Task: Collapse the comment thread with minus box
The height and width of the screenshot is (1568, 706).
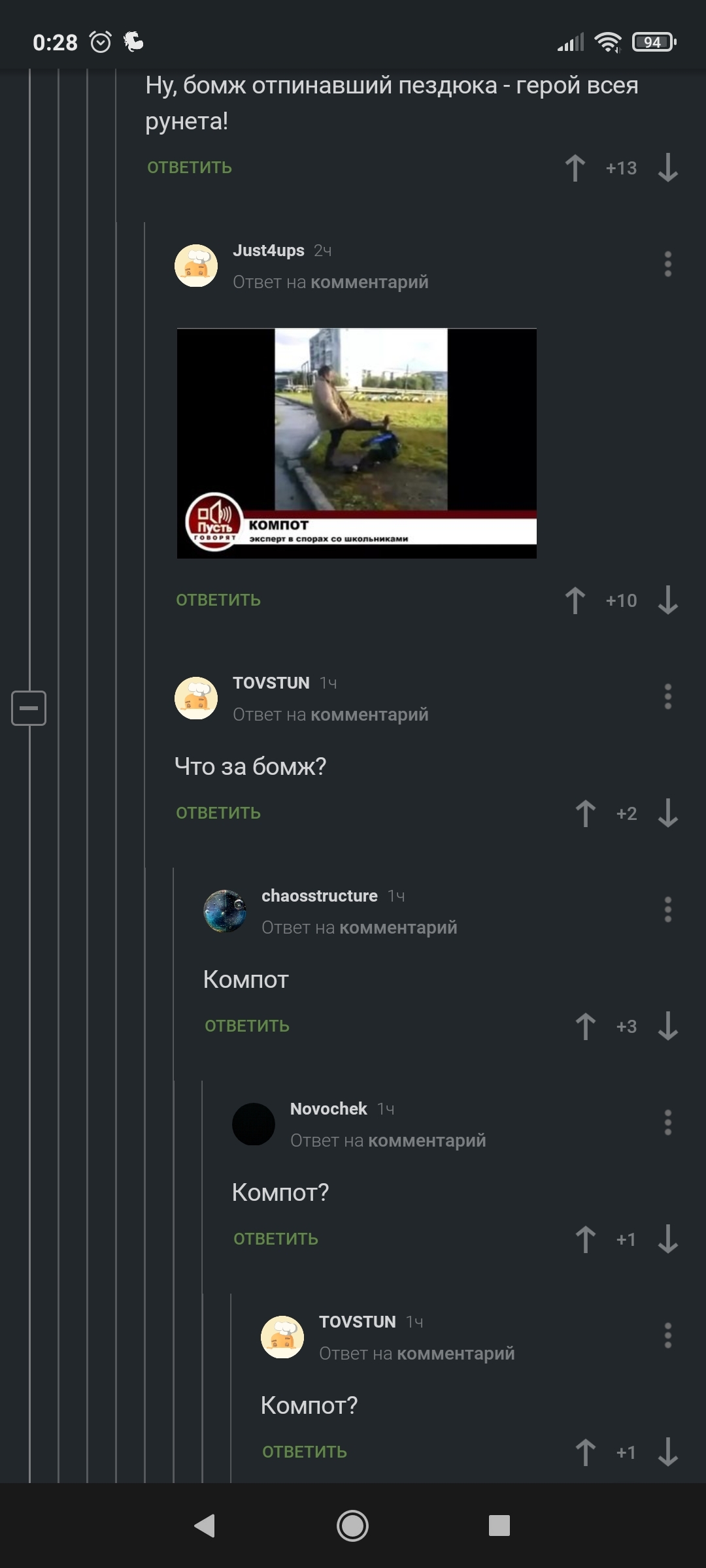Action: 29,708
